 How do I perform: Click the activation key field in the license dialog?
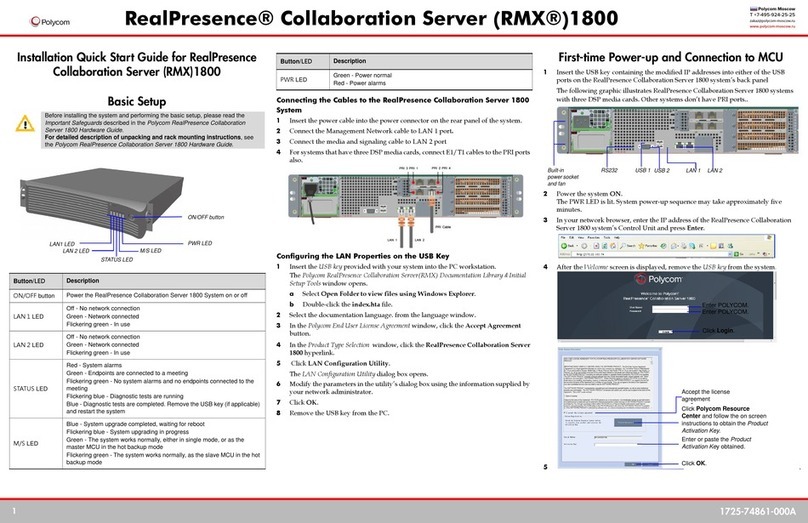pos(616,445)
